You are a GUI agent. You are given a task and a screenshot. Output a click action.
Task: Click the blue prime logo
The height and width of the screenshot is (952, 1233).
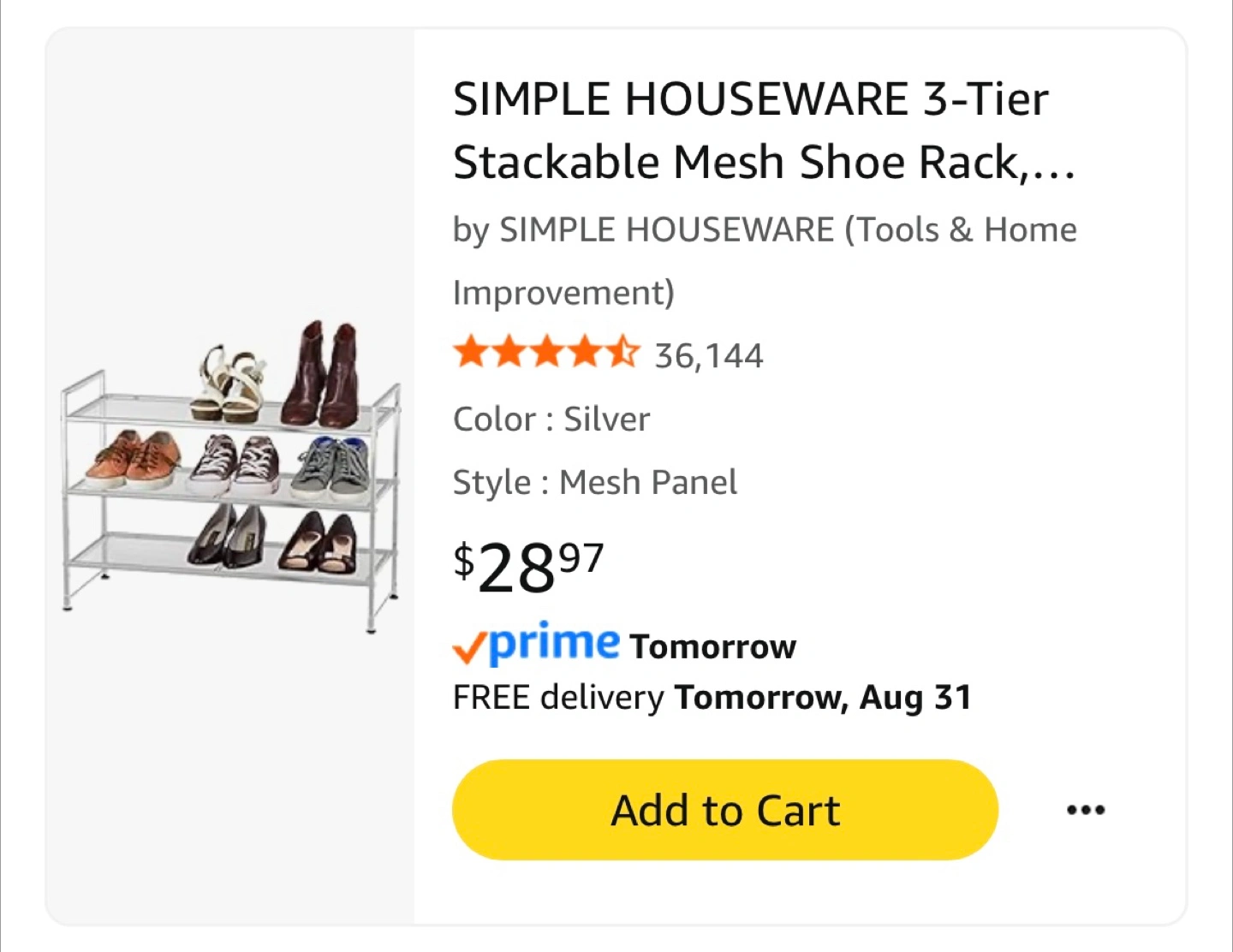point(554,643)
